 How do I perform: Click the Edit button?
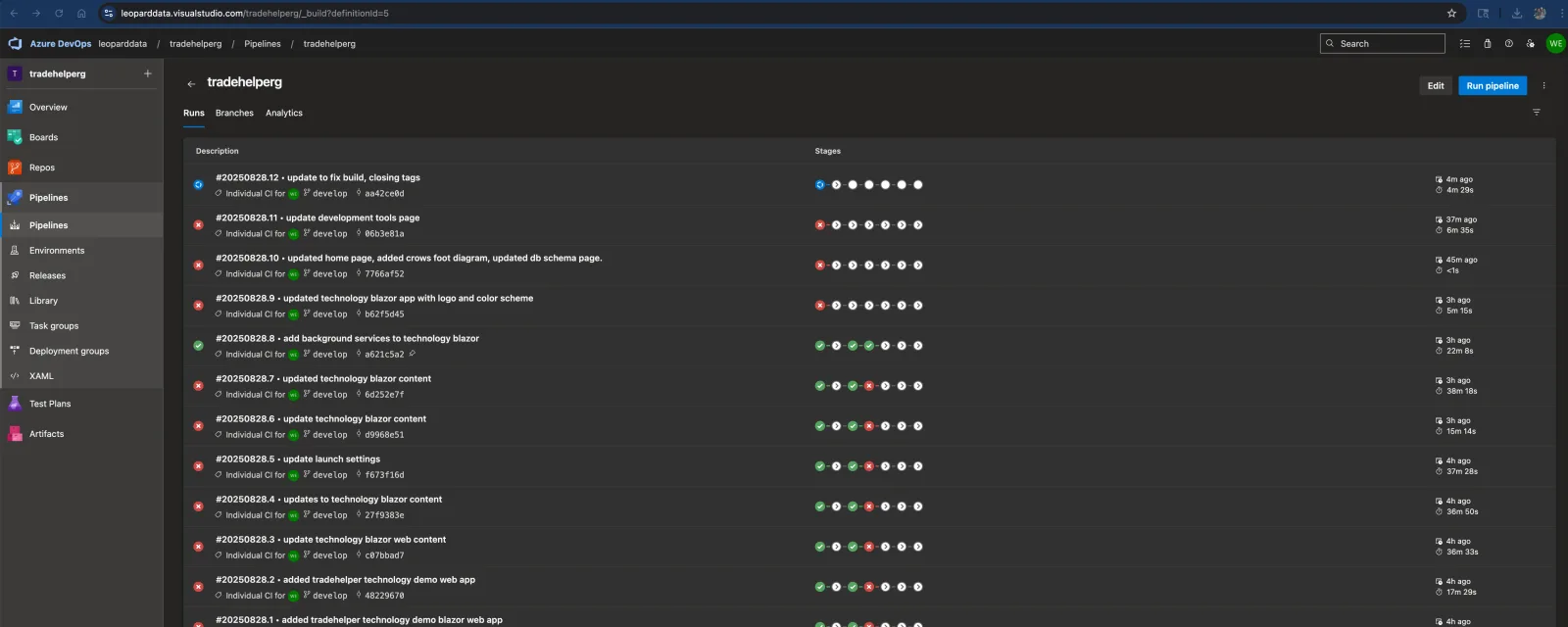coord(1436,86)
